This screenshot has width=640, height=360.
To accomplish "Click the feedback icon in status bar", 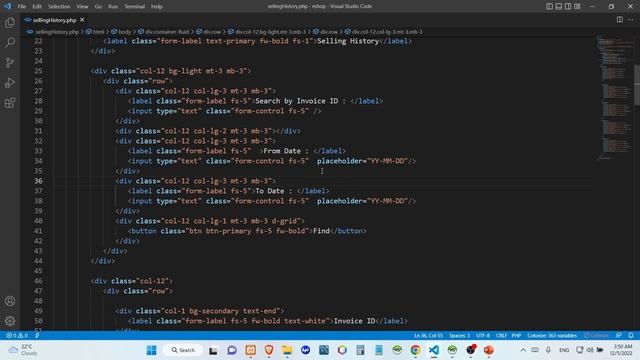I will [619, 336].
